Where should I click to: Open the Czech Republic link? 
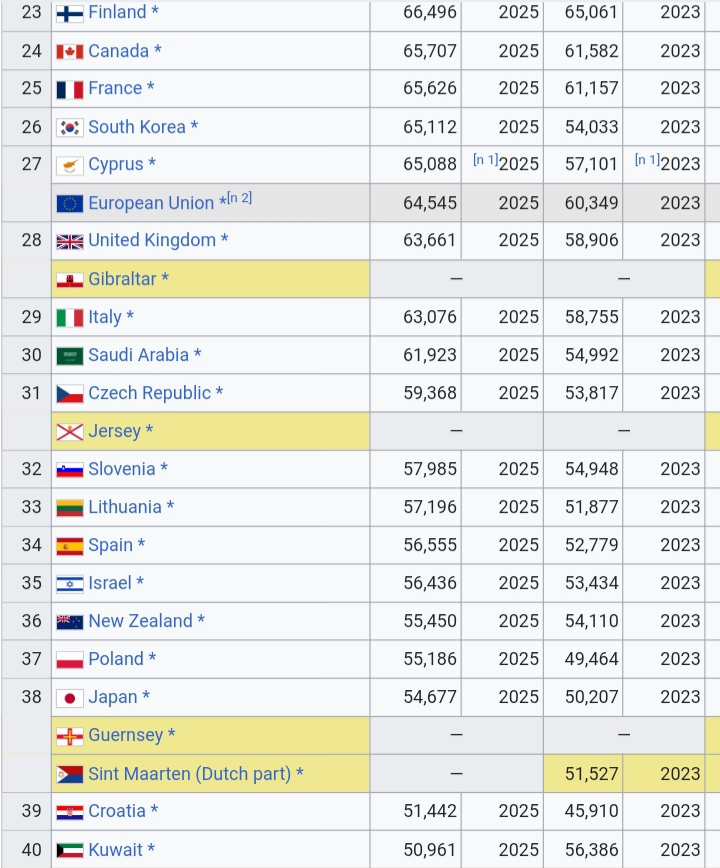(149, 393)
